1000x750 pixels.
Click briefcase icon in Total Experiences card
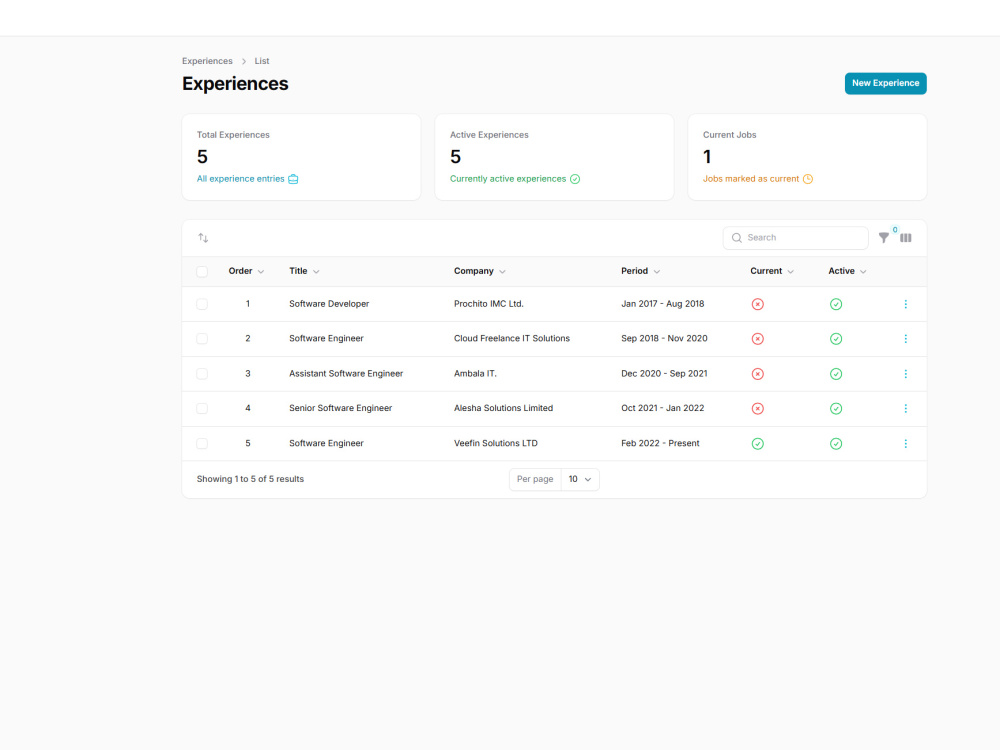293,179
